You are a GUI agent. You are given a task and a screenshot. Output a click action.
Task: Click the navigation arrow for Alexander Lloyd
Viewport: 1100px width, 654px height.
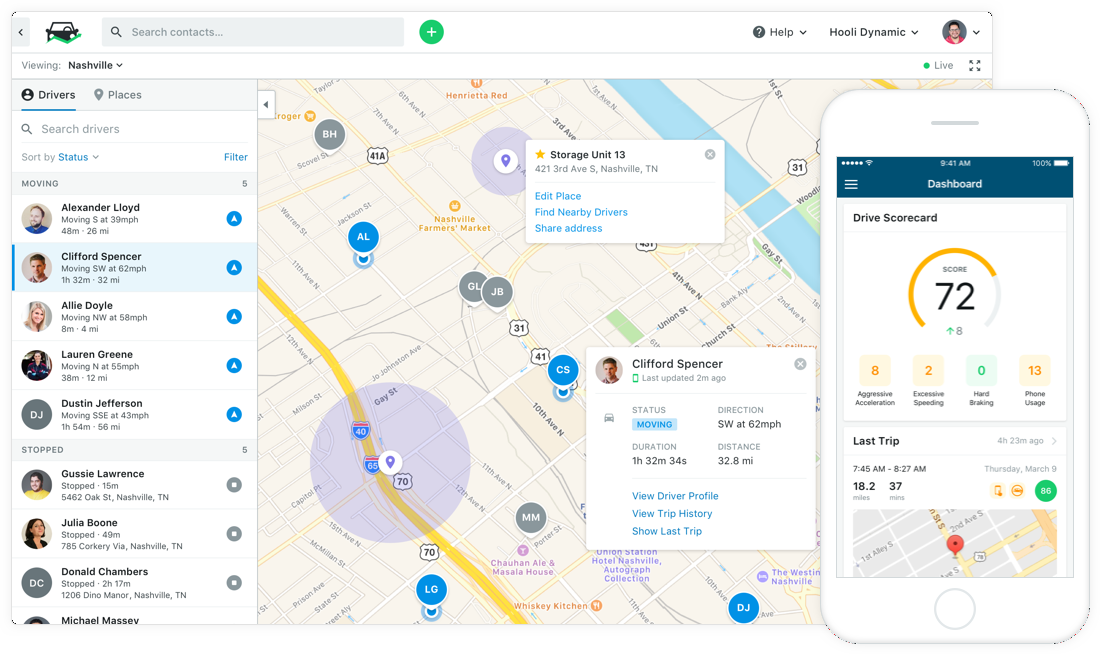pos(234,218)
